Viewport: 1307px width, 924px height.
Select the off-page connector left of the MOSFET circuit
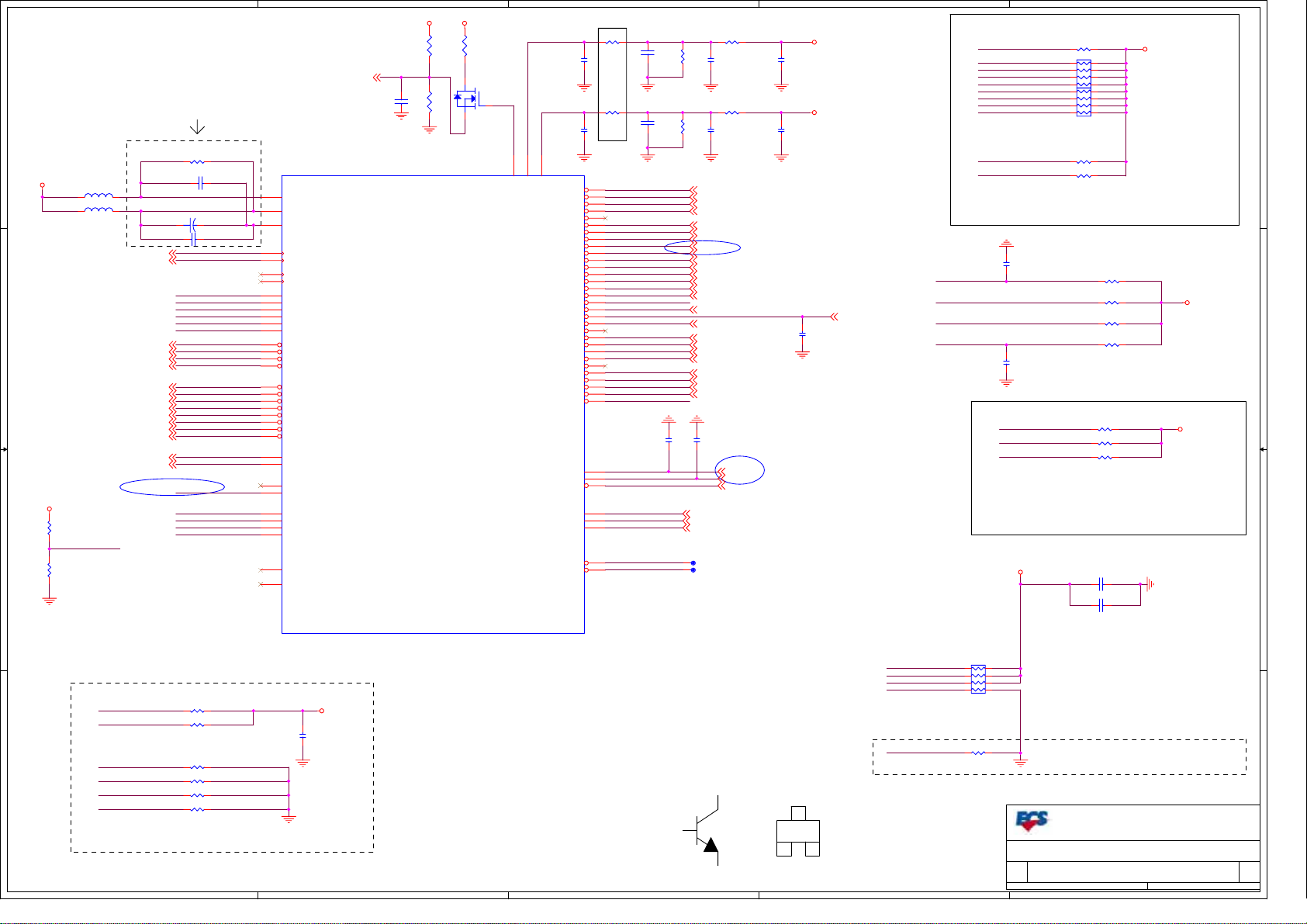[x=378, y=78]
